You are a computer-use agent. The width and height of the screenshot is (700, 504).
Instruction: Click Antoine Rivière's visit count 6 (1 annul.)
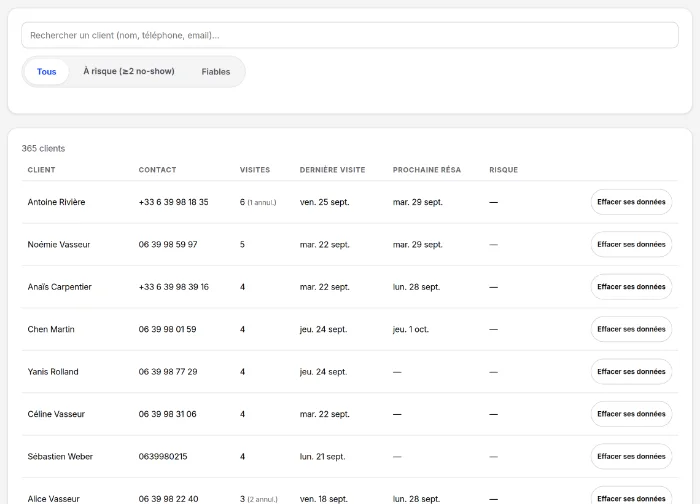tap(258, 202)
